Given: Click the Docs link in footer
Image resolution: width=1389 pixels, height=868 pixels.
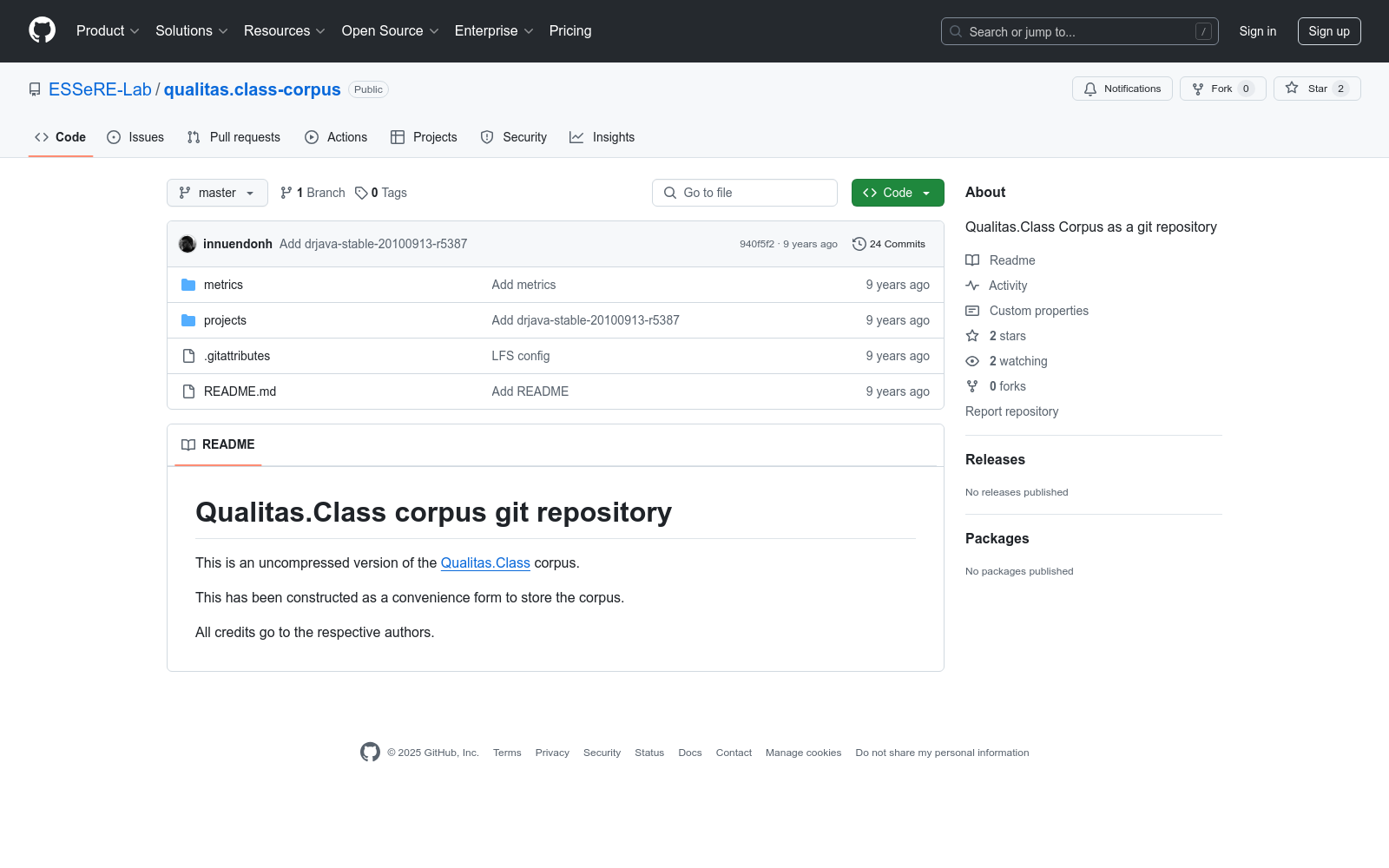Looking at the screenshot, I should [x=690, y=753].
